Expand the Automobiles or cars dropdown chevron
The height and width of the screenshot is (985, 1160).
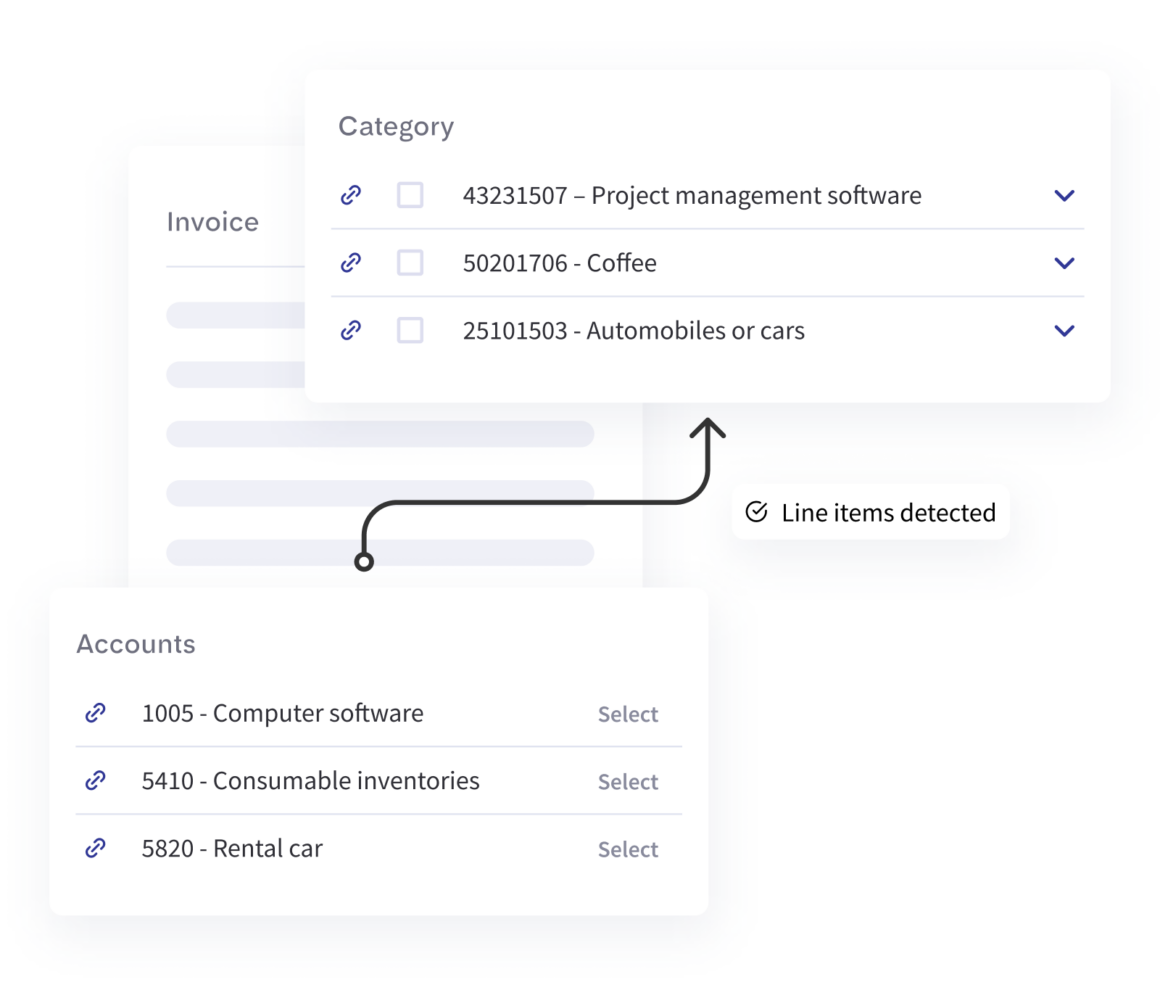tap(1064, 331)
